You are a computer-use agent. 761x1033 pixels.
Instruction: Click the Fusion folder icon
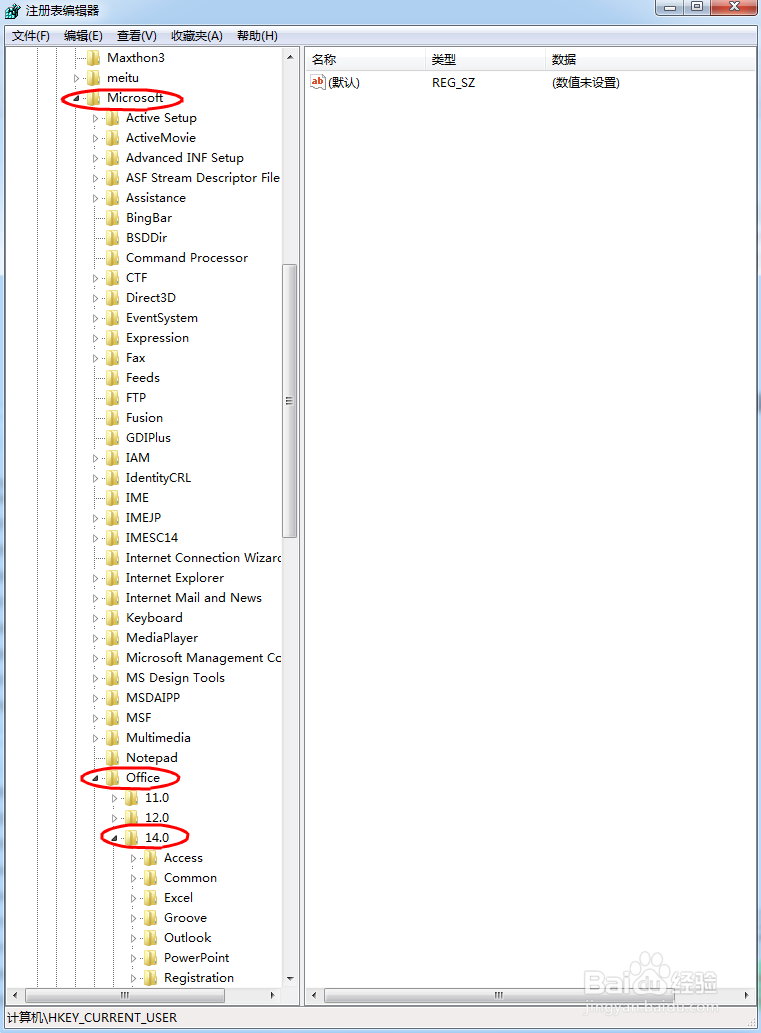[x=113, y=418]
